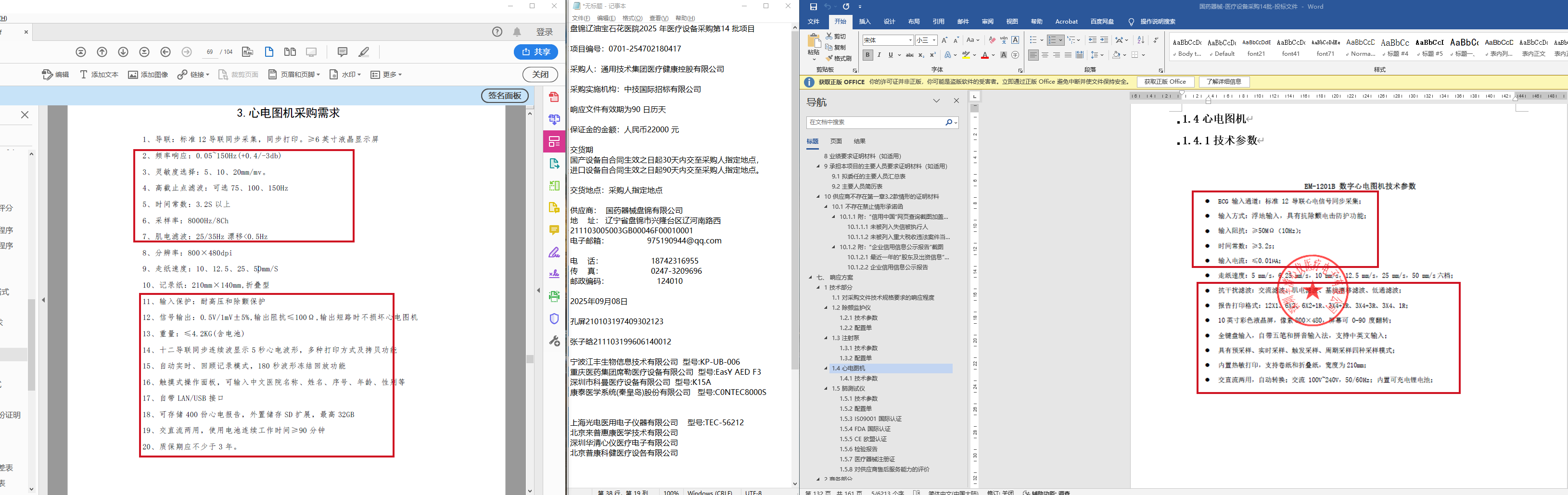Toggle subscript formatting in Word
Screen dimensions: 1568x495
point(921,55)
